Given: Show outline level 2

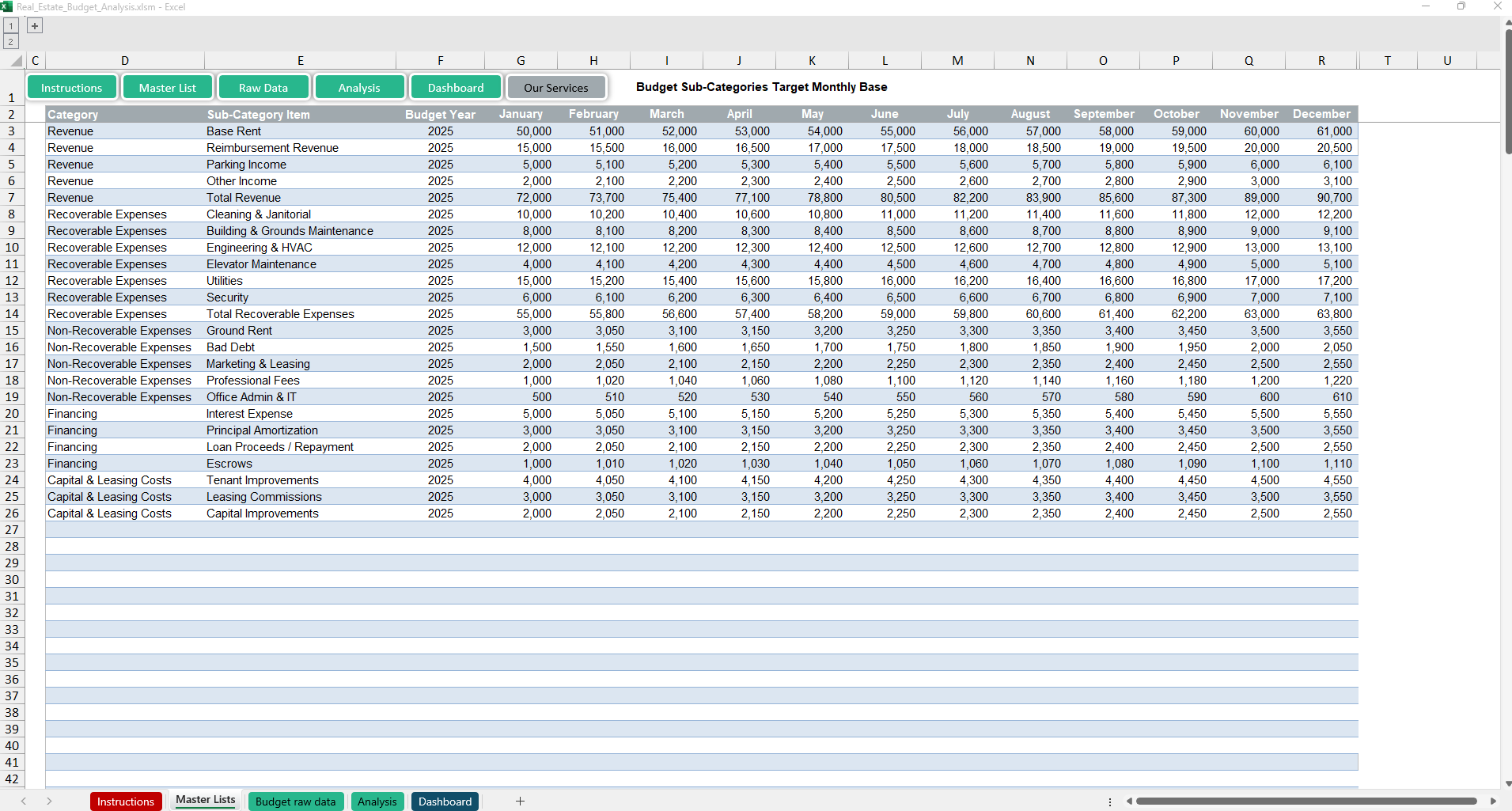Looking at the screenshot, I should (11, 42).
